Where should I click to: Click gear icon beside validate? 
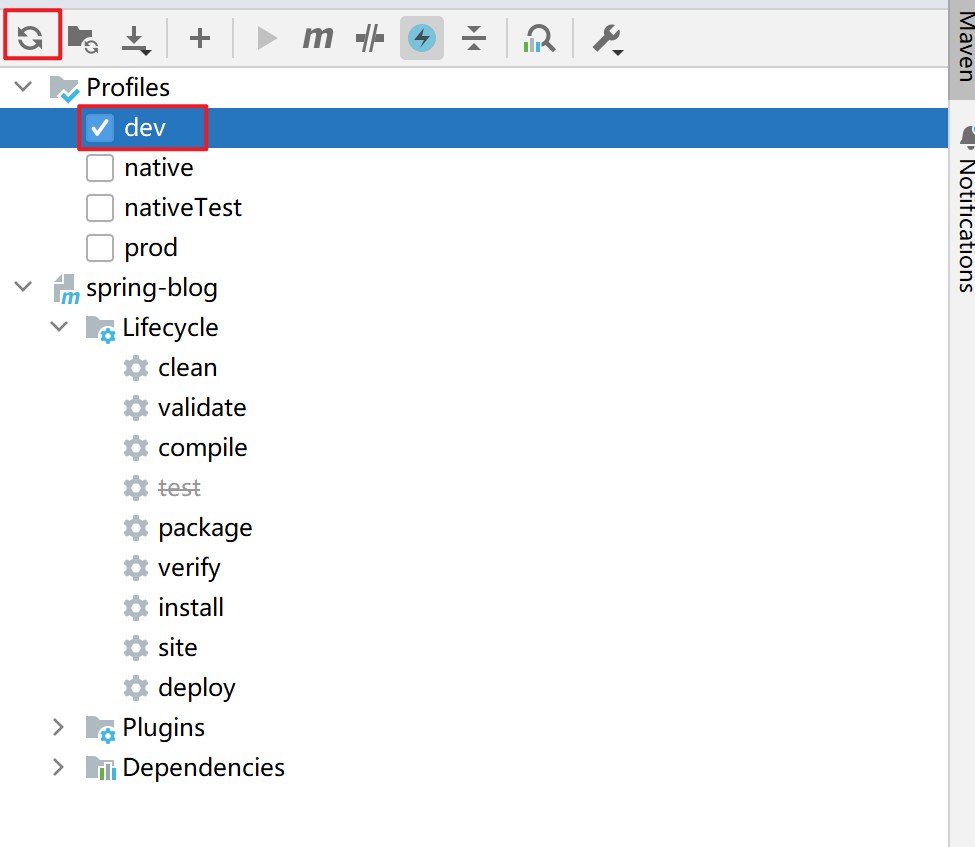click(136, 408)
